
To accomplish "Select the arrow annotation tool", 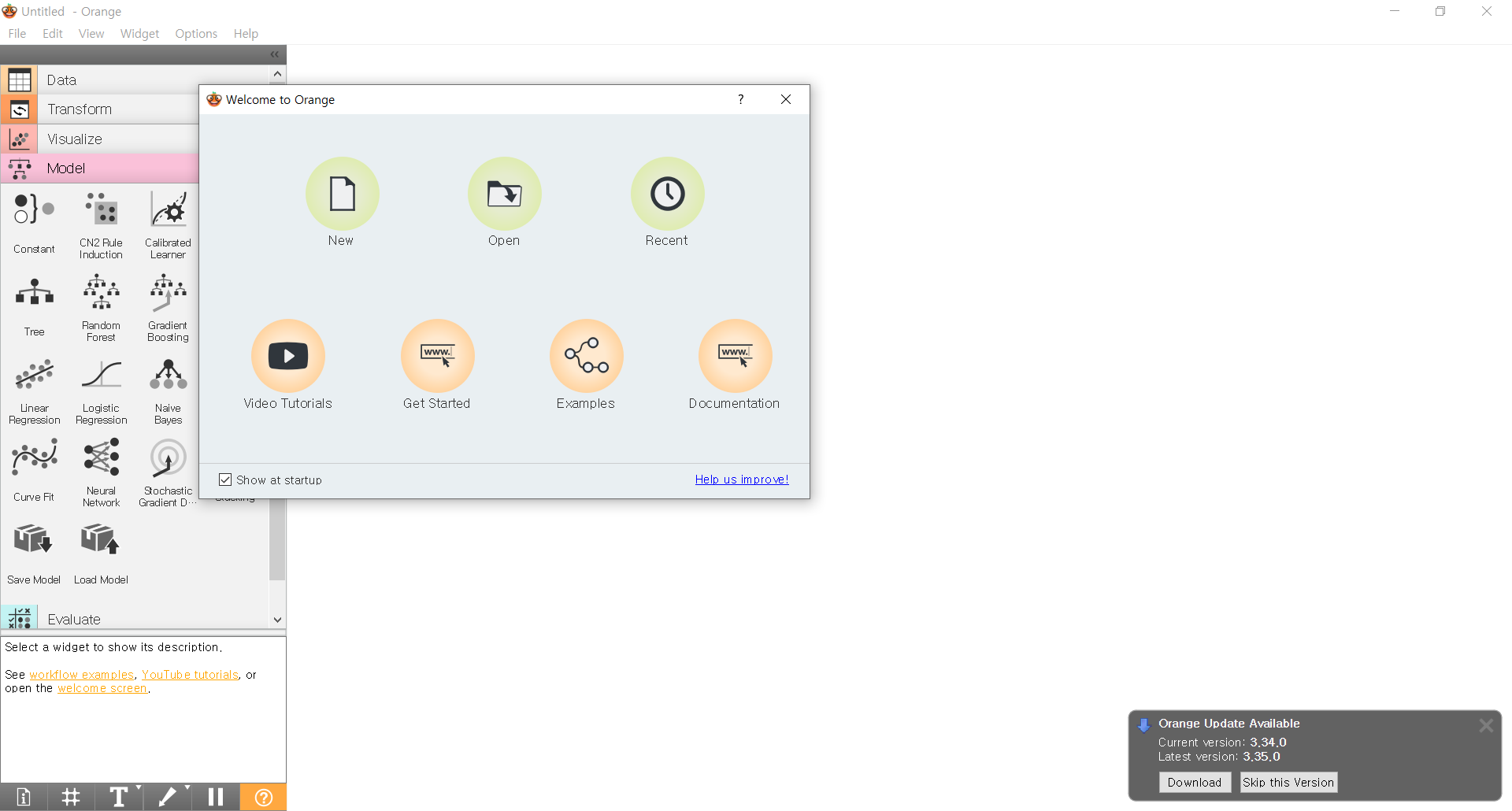I will [166, 797].
